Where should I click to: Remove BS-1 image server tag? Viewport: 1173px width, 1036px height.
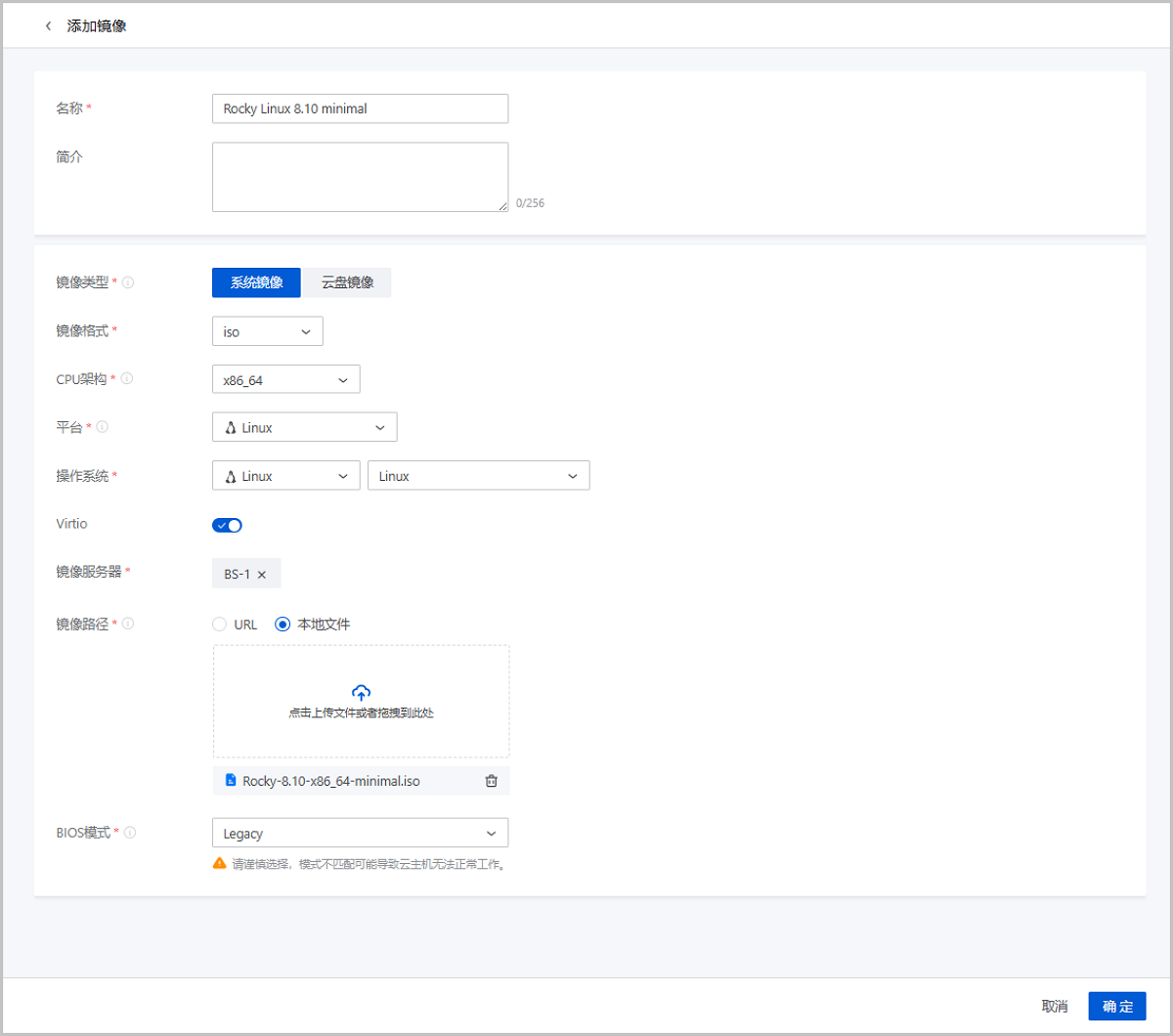click(262, 575)
